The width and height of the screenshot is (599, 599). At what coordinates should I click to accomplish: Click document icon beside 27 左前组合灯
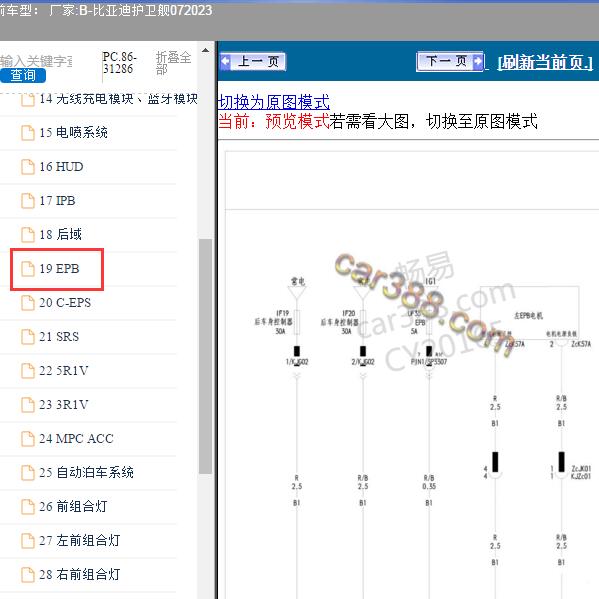coord(28,541)
